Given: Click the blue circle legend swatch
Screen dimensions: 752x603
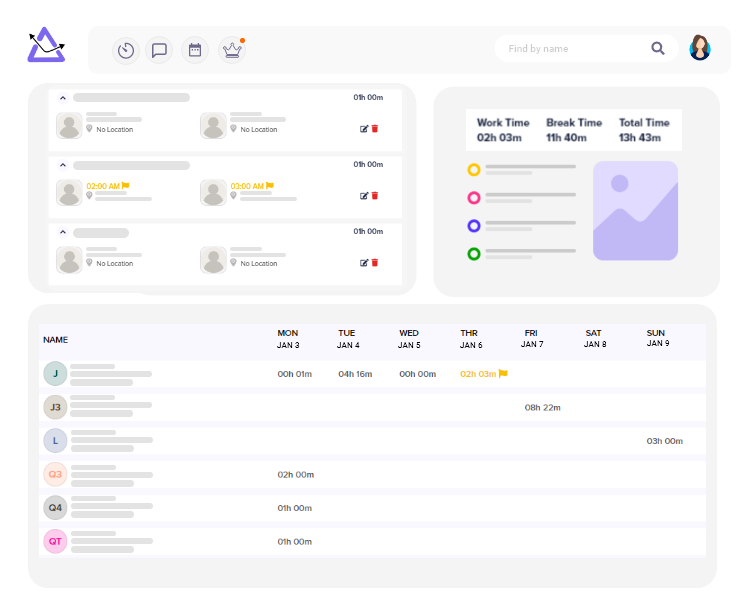Looking at the screenshot, I should pyautogui.click(x=474, y=226).
